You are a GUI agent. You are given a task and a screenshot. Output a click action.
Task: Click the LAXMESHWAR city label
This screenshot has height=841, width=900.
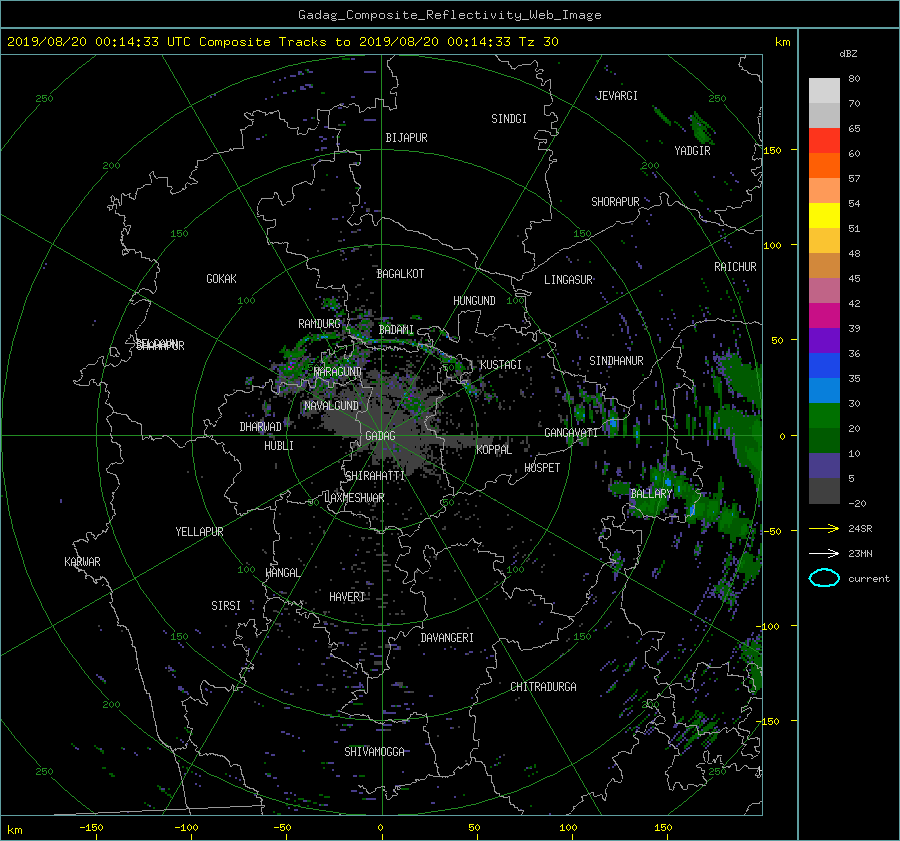click(x=354, y=498)
